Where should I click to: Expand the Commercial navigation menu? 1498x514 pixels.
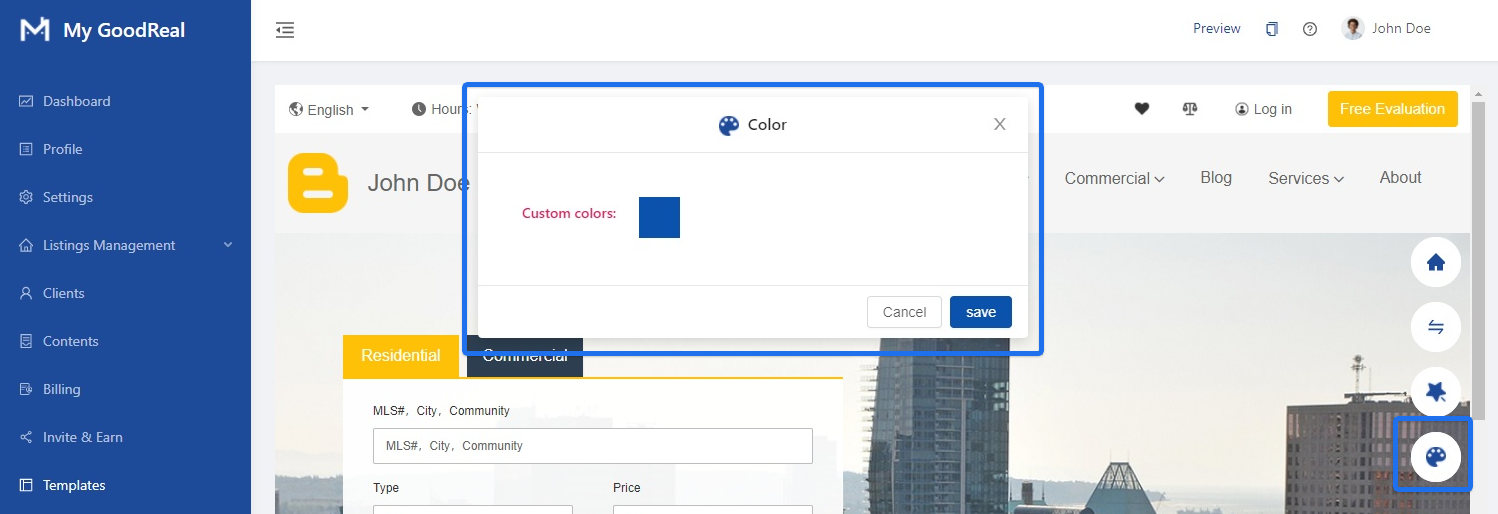(x=1114, y=178)
